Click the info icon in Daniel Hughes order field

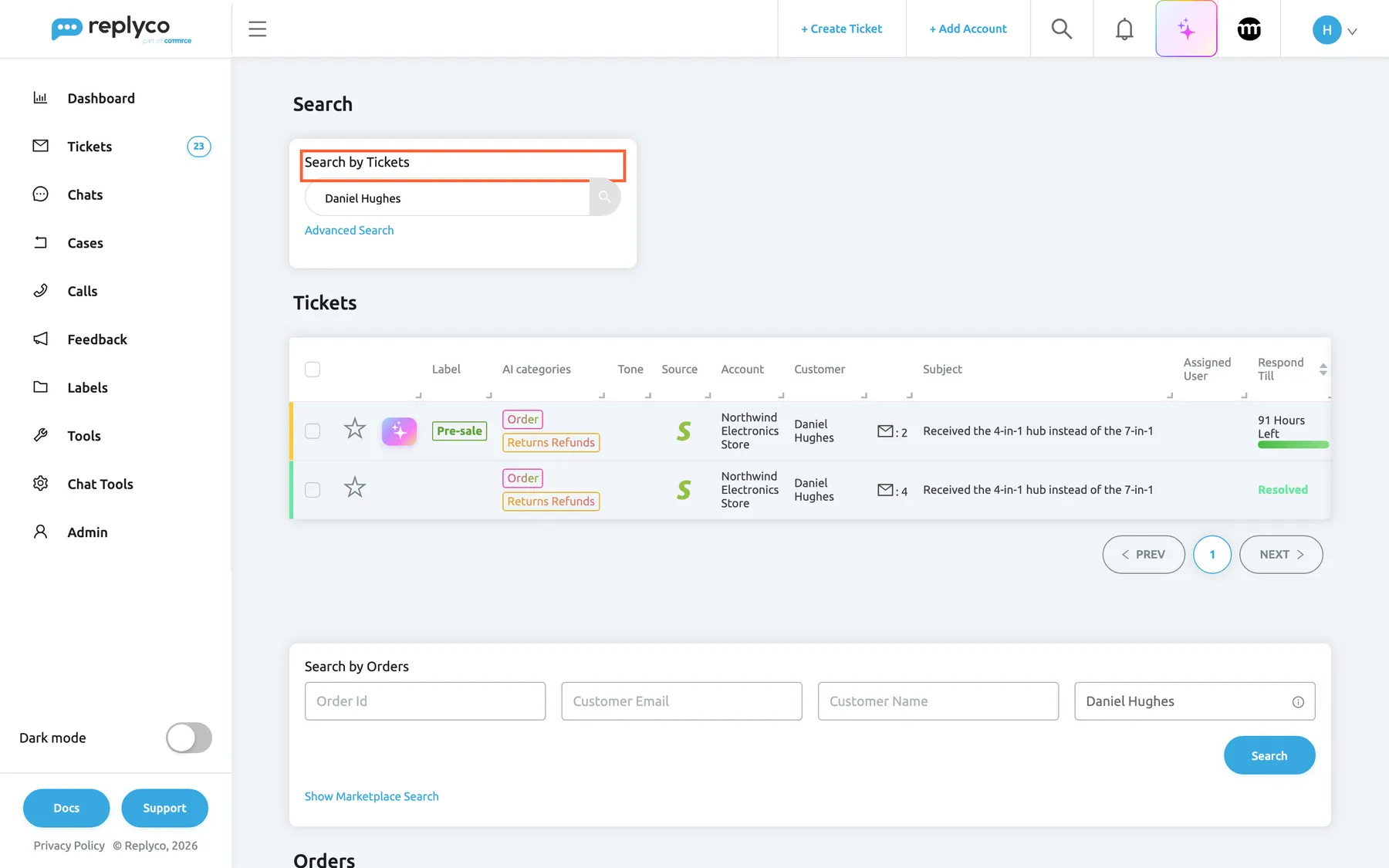(x=1298, y=701)
